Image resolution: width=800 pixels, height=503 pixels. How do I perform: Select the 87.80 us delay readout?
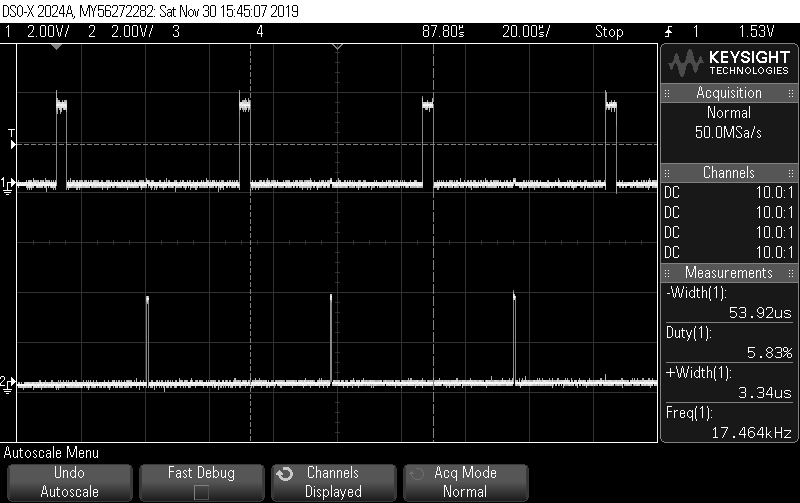443,32
